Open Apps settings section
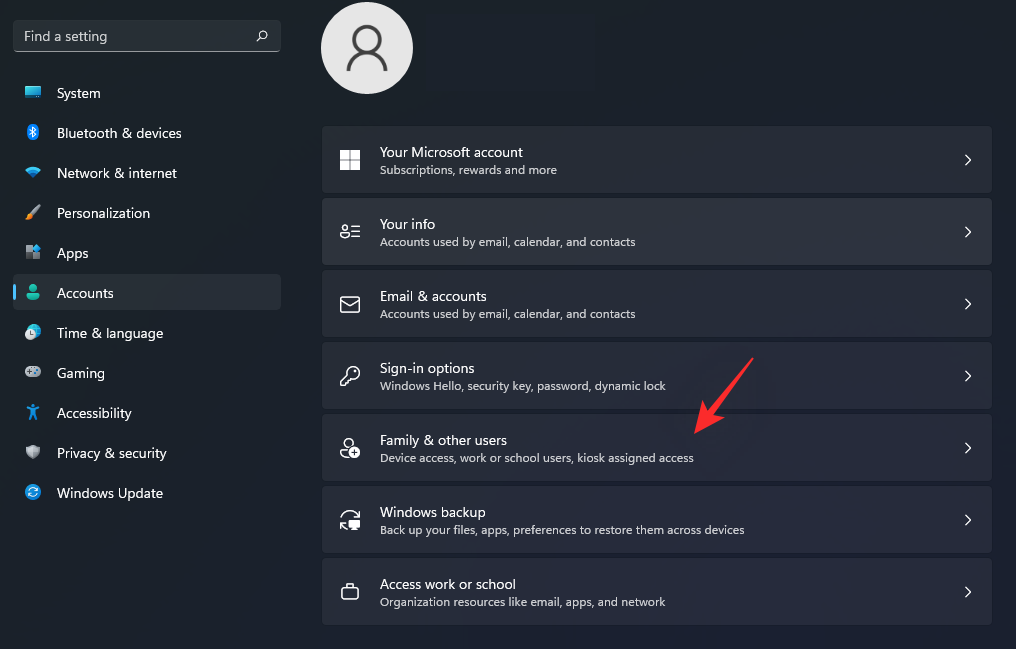Image resolution: width=1016 pixels, height=649 pixels. [146, 253]
